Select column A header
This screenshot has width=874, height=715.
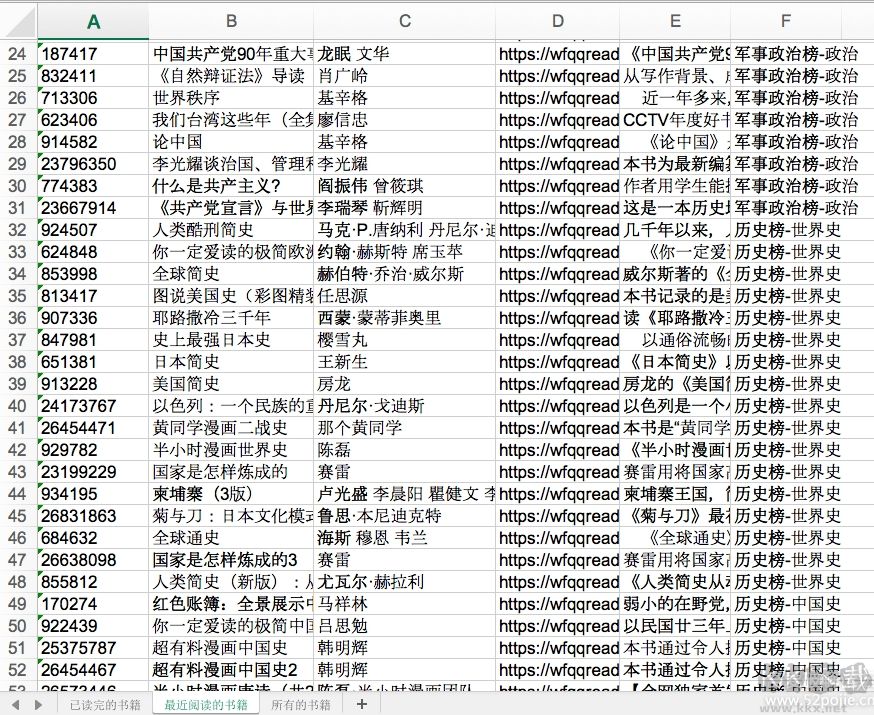click(93, 19)
